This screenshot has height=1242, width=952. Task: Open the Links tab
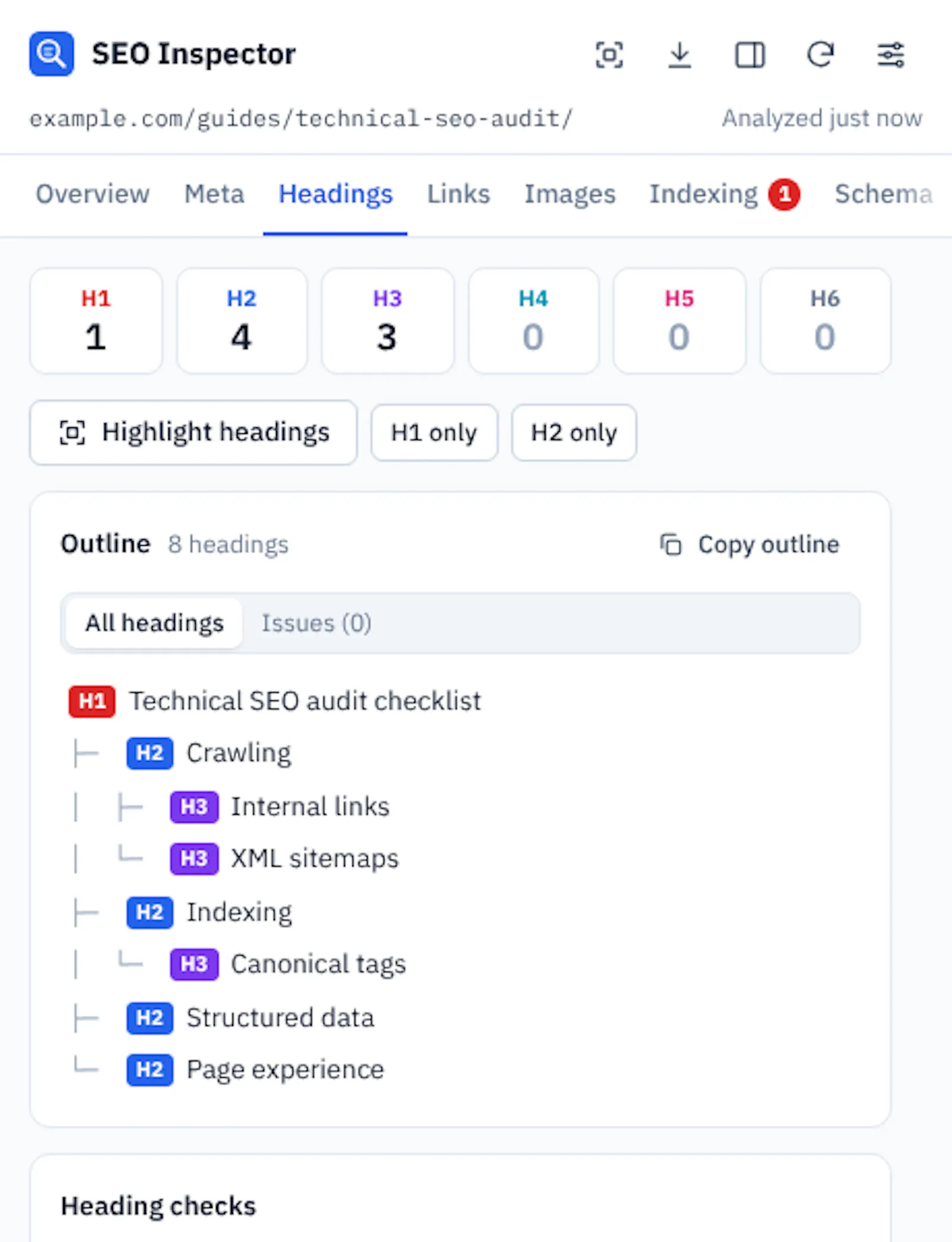(458, 194)
